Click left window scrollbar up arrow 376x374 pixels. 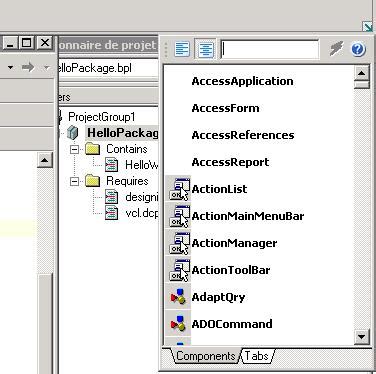[x=45, y=161]
